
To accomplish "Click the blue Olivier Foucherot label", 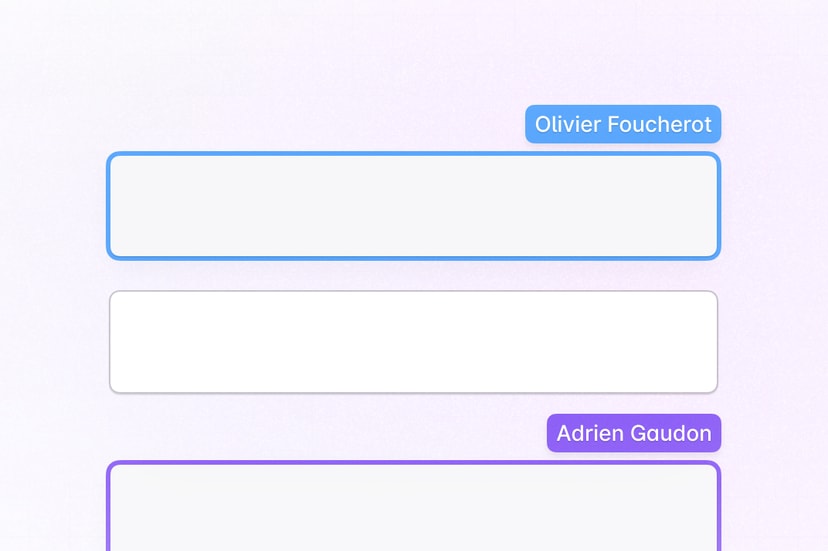I will 623,124.
